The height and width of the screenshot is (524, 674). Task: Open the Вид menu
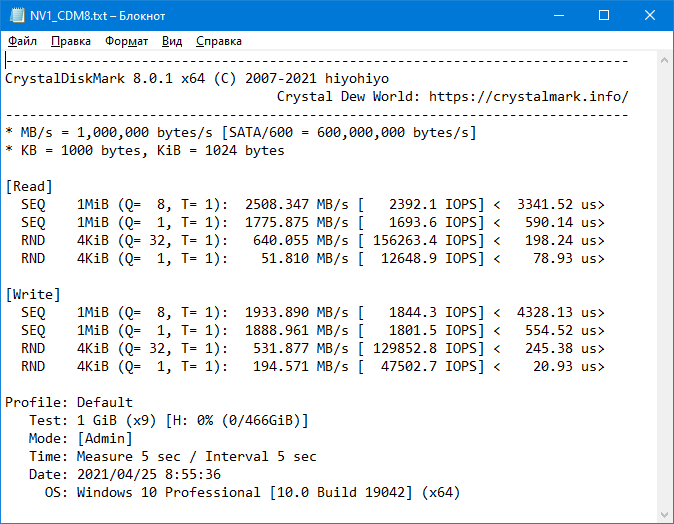coord(172,41)
